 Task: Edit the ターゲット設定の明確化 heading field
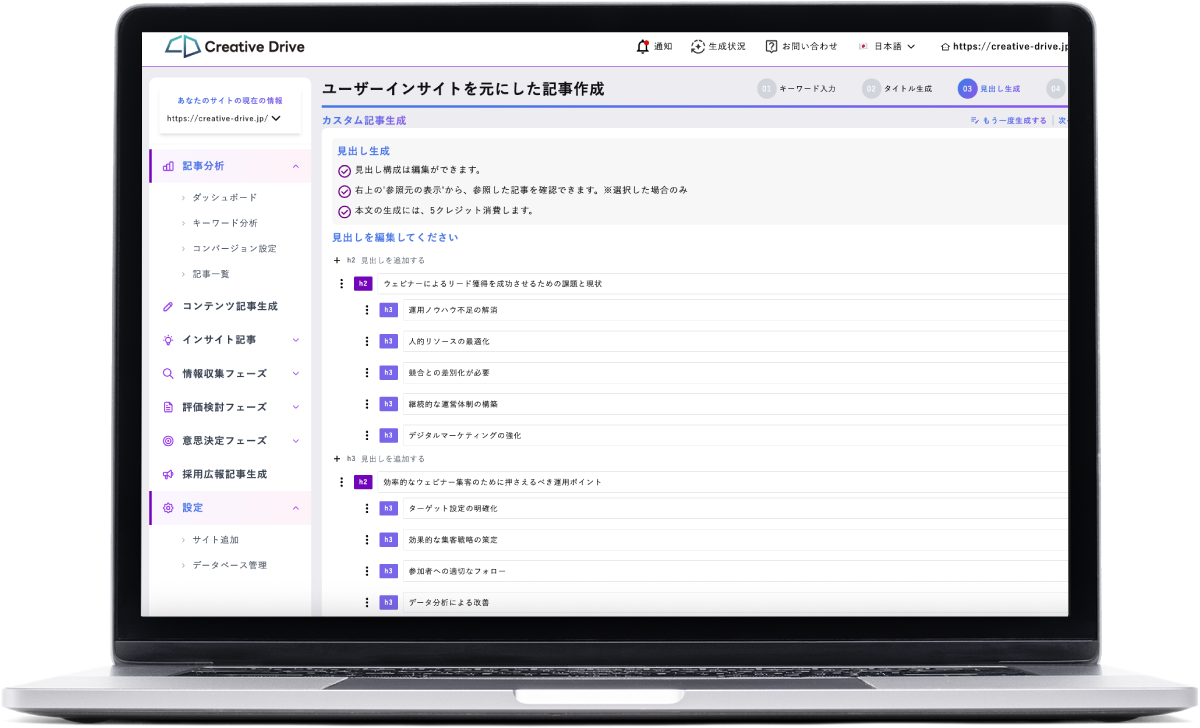[x=735, y=508]
